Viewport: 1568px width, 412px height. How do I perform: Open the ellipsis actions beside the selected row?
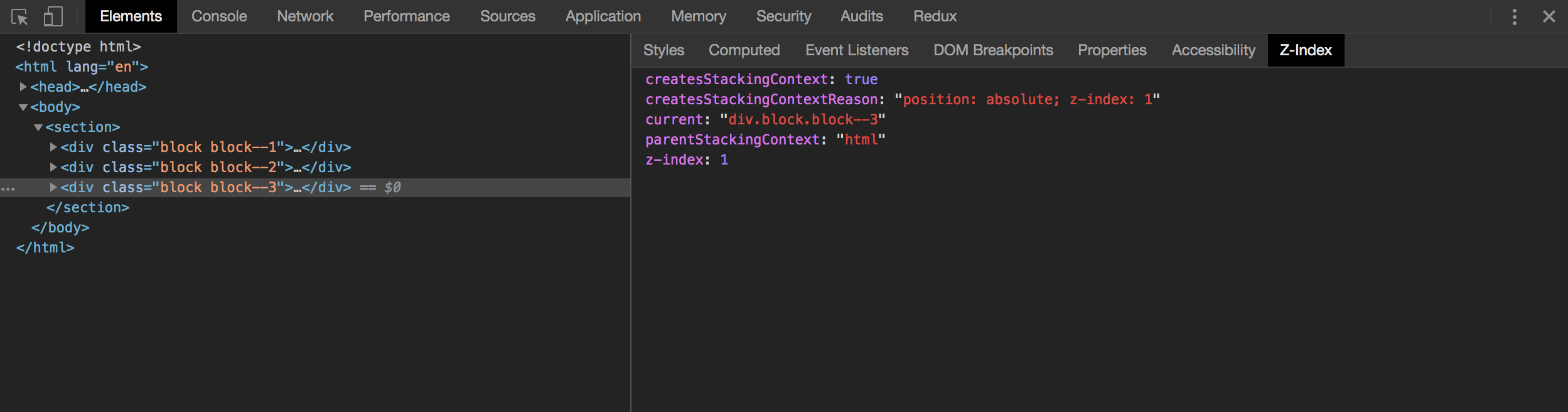pos(8,188)
